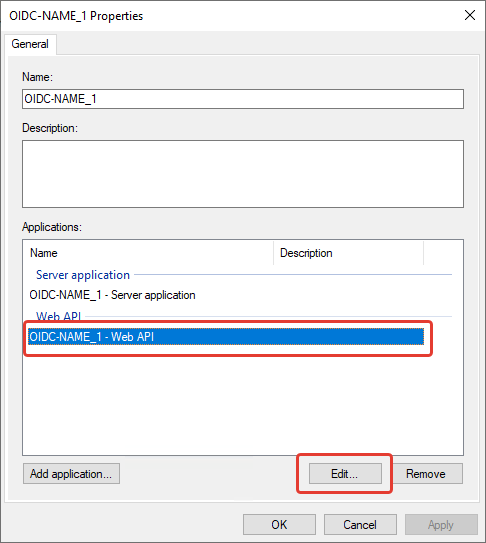Select OIDC-NAME_1 - Web API entry
This screenshot has width=486, height=543.
(226, 337)
